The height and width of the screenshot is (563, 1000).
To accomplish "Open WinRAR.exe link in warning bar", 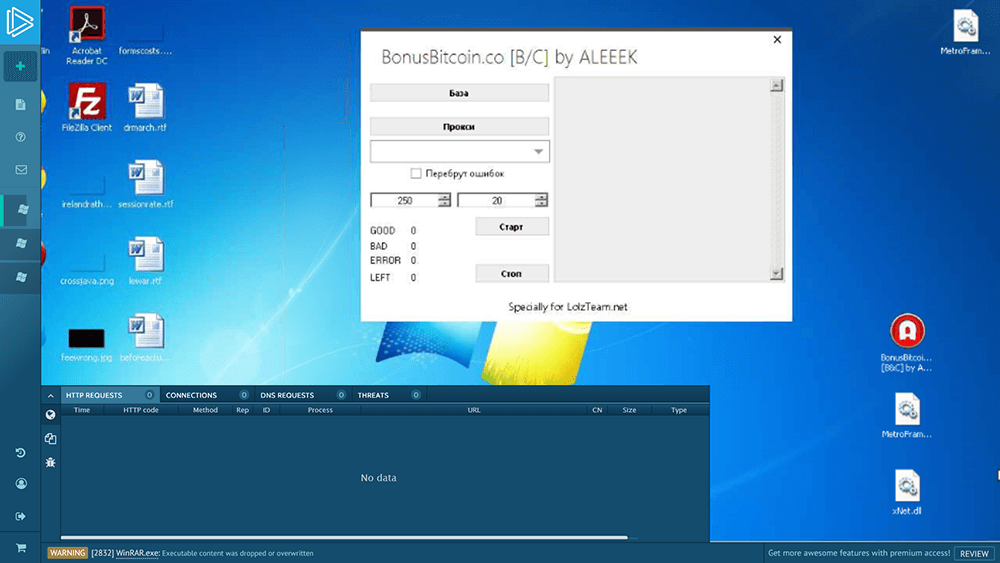I will pyautogui.click(x=137, y=553).
